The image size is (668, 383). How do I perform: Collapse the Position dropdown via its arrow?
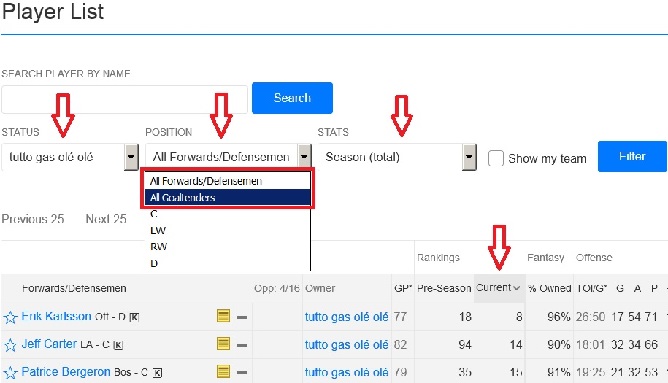(x=304, y=156)
